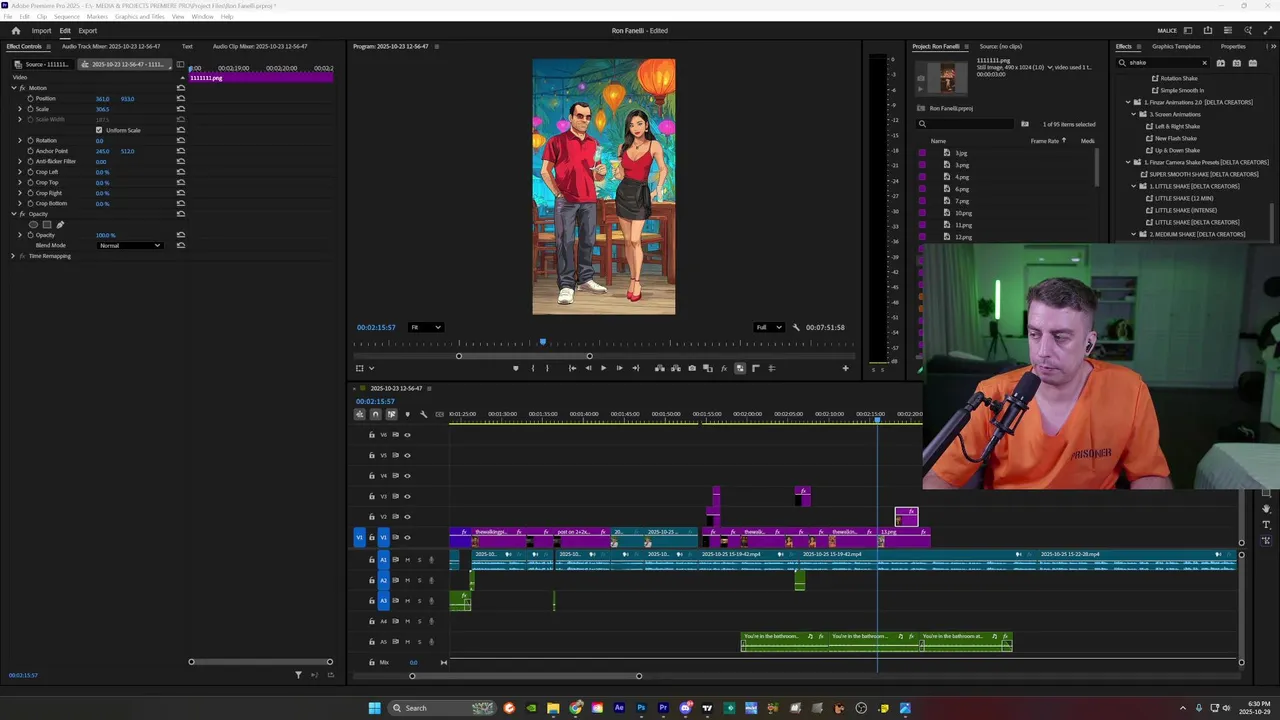Open timeline display settings wrench
Viewport: 1280px width, 720px height.
423,414
